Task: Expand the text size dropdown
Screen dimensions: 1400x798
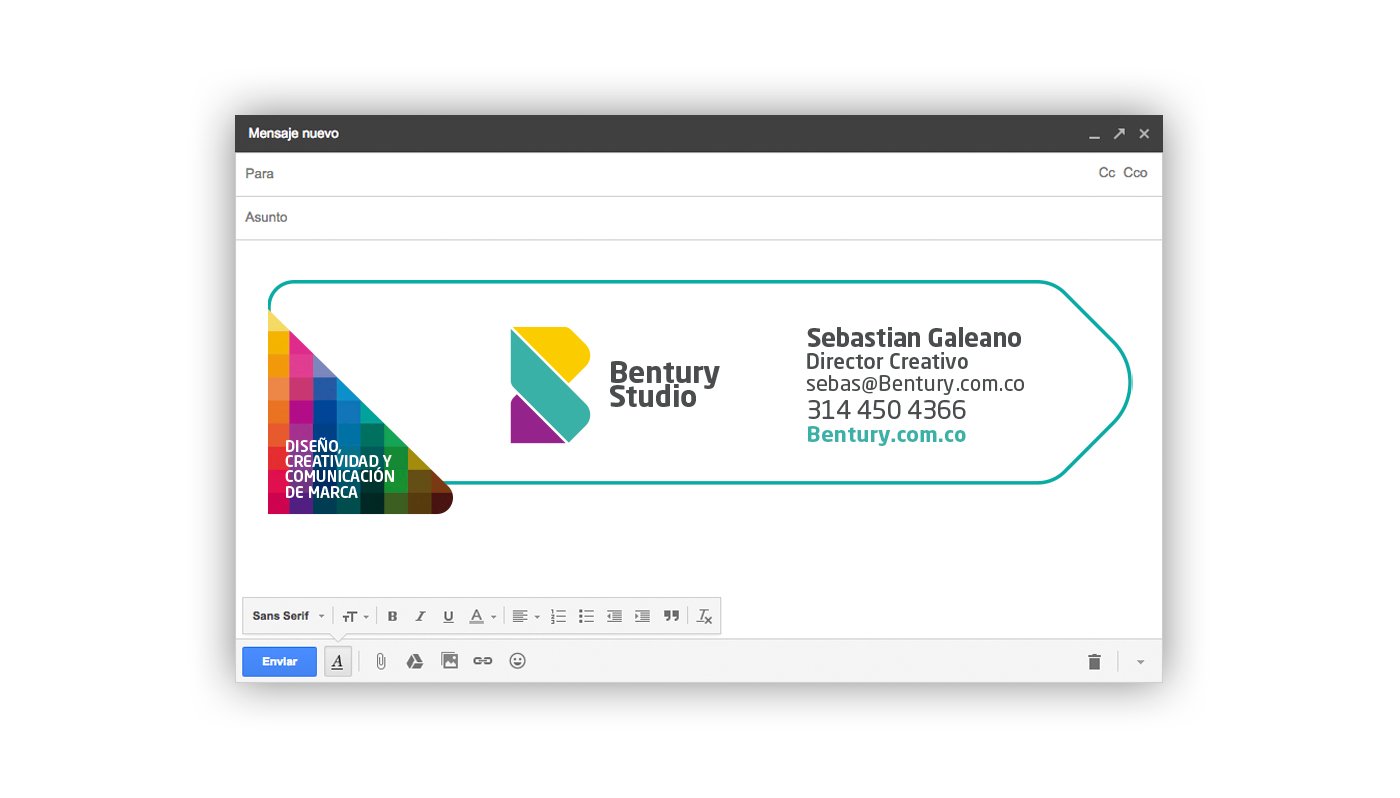Action: 355,616
